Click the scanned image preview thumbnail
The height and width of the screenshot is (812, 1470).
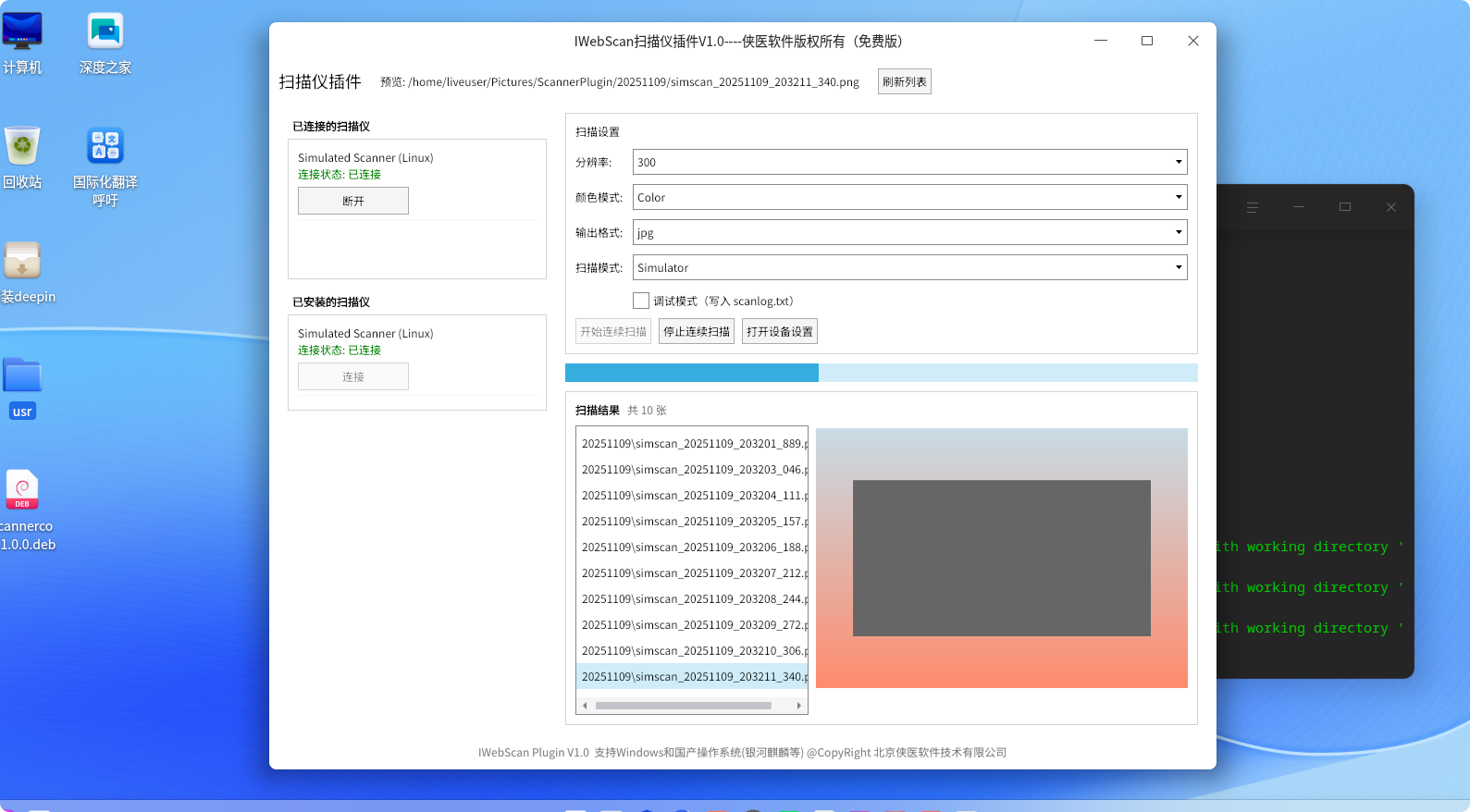coord(1002,558)
